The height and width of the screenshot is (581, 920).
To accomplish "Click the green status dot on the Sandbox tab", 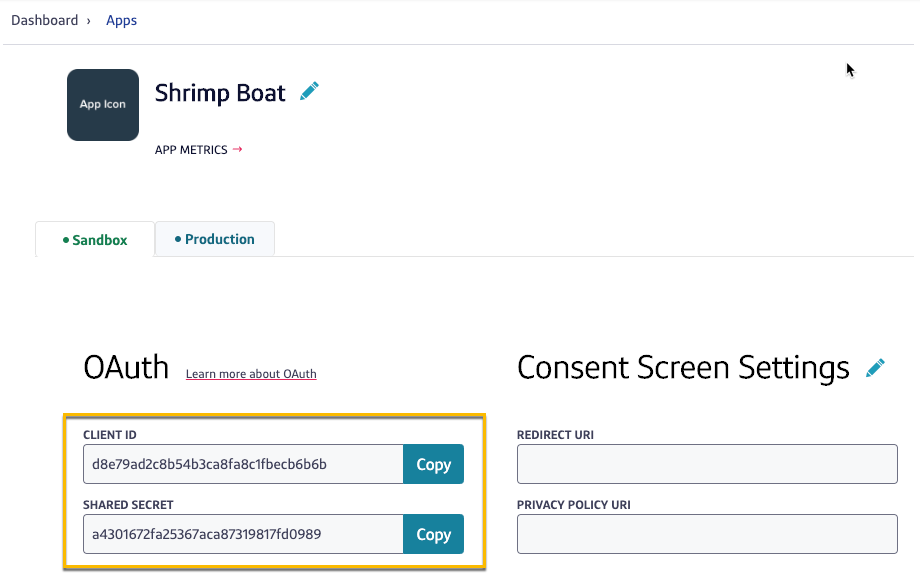I will pyautogui.click(x=66, y=240).
